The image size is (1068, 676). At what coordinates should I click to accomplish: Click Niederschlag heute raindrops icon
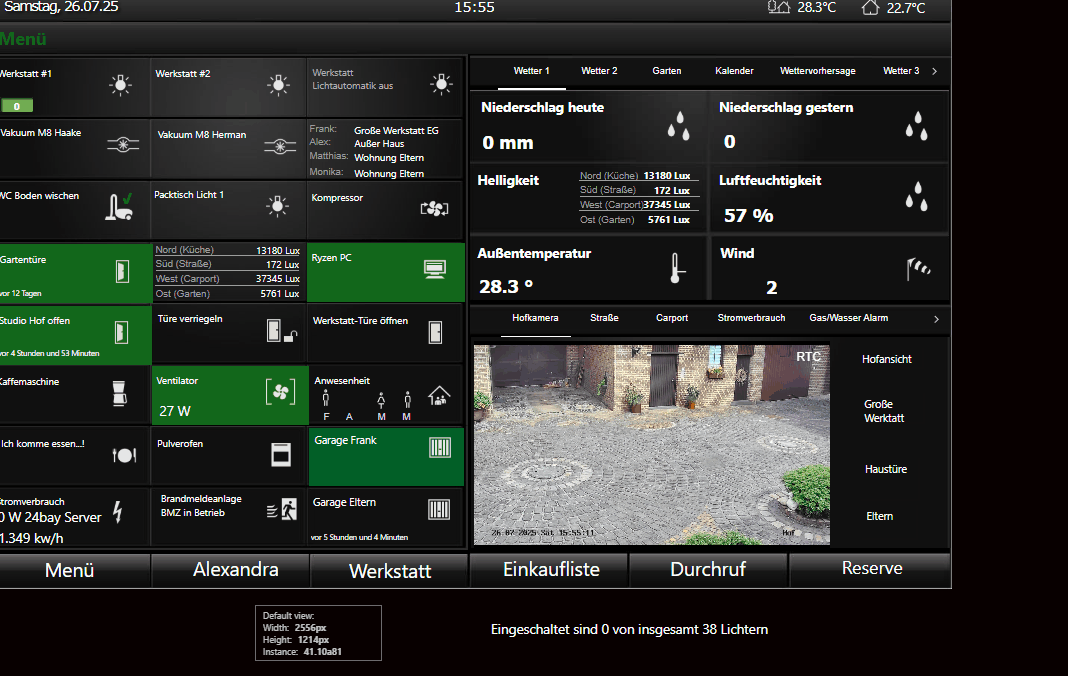(x=678, y=126)
